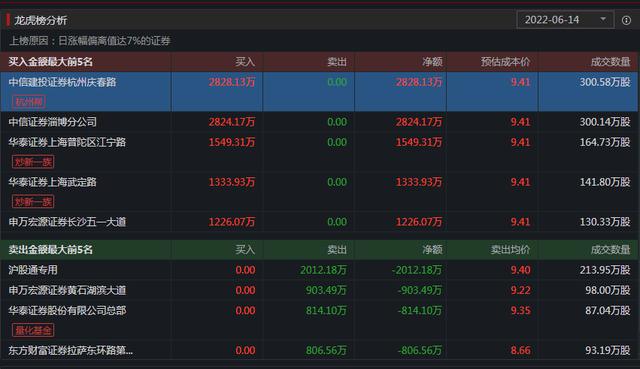Screen dimensions: 640x369
Task: Select 申万宏源证券长沙五一大道 row
Action: tap(319, 222)
